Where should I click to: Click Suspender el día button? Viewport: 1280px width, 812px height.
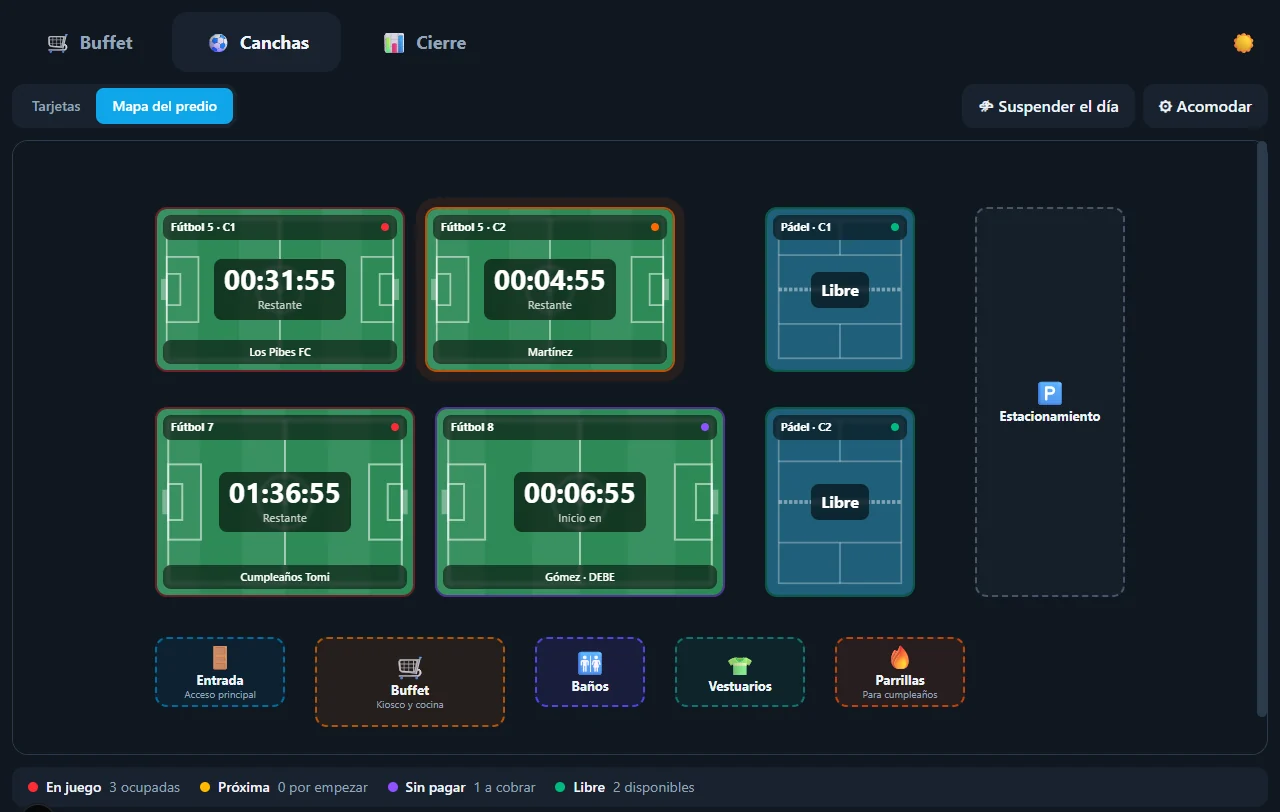1048,106
